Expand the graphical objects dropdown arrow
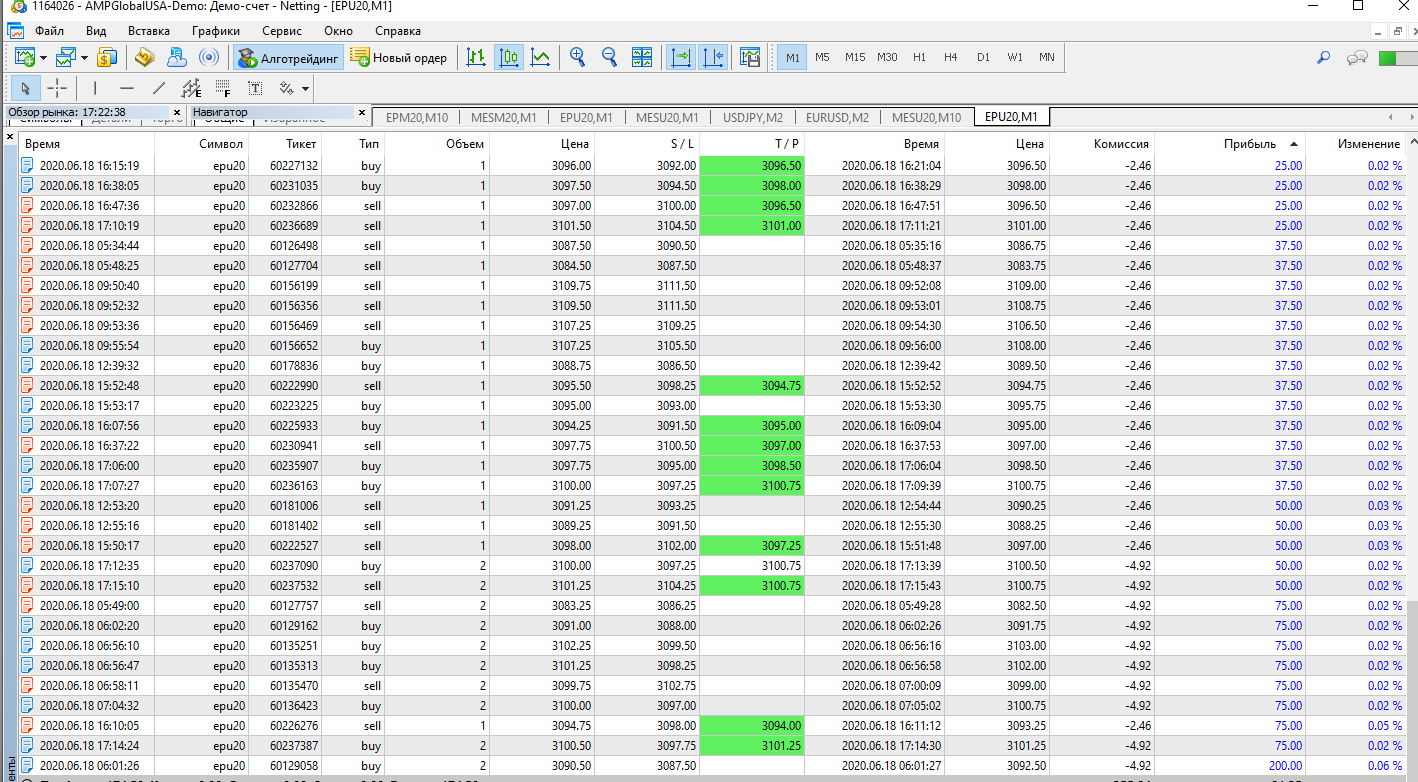This screenshot has width=1418, height=782. pos(305,89)
